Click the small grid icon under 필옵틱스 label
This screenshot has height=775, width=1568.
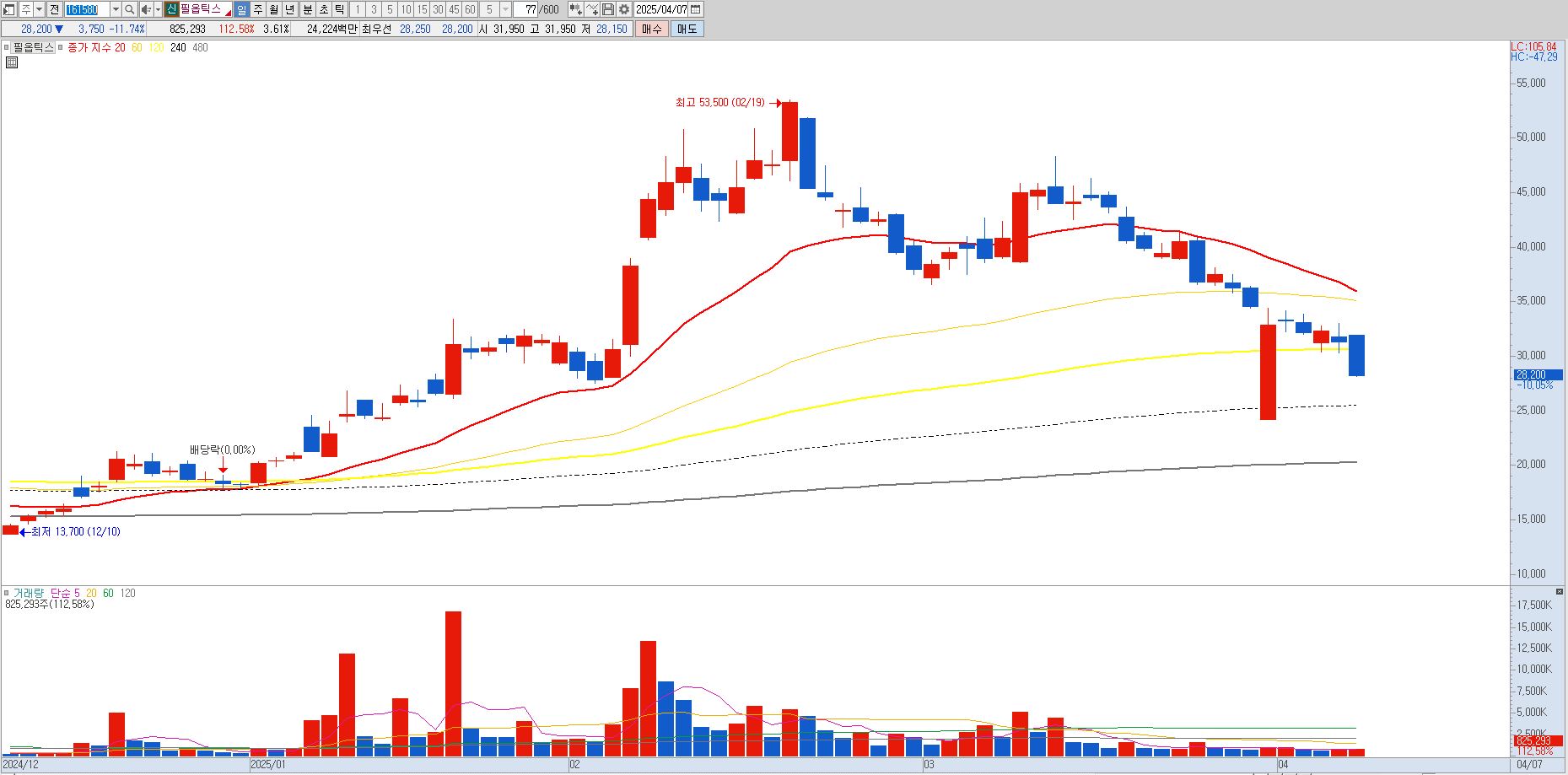click(x=12, y=62)
